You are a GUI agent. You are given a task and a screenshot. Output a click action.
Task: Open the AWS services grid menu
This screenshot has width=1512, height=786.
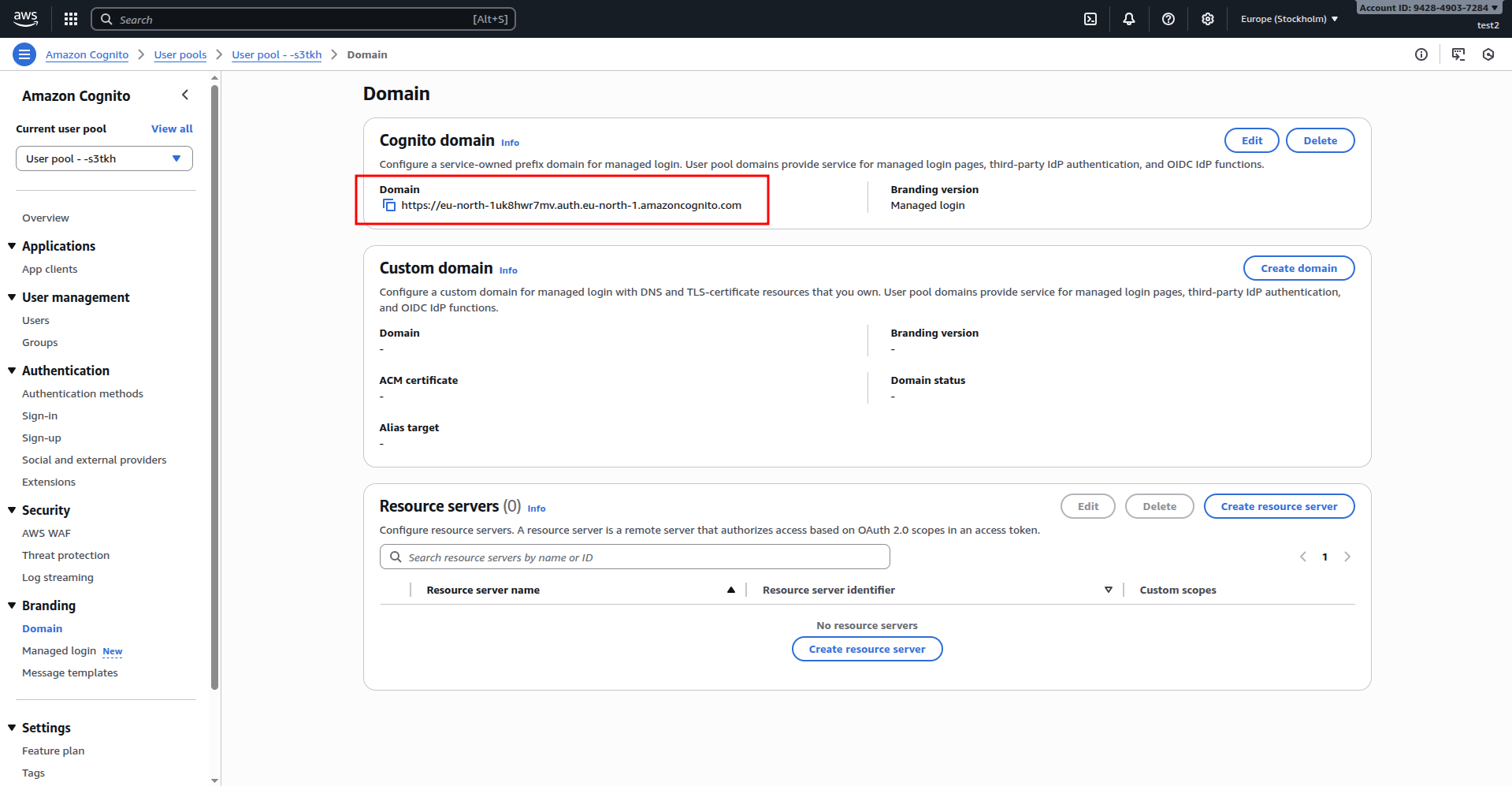71,19
